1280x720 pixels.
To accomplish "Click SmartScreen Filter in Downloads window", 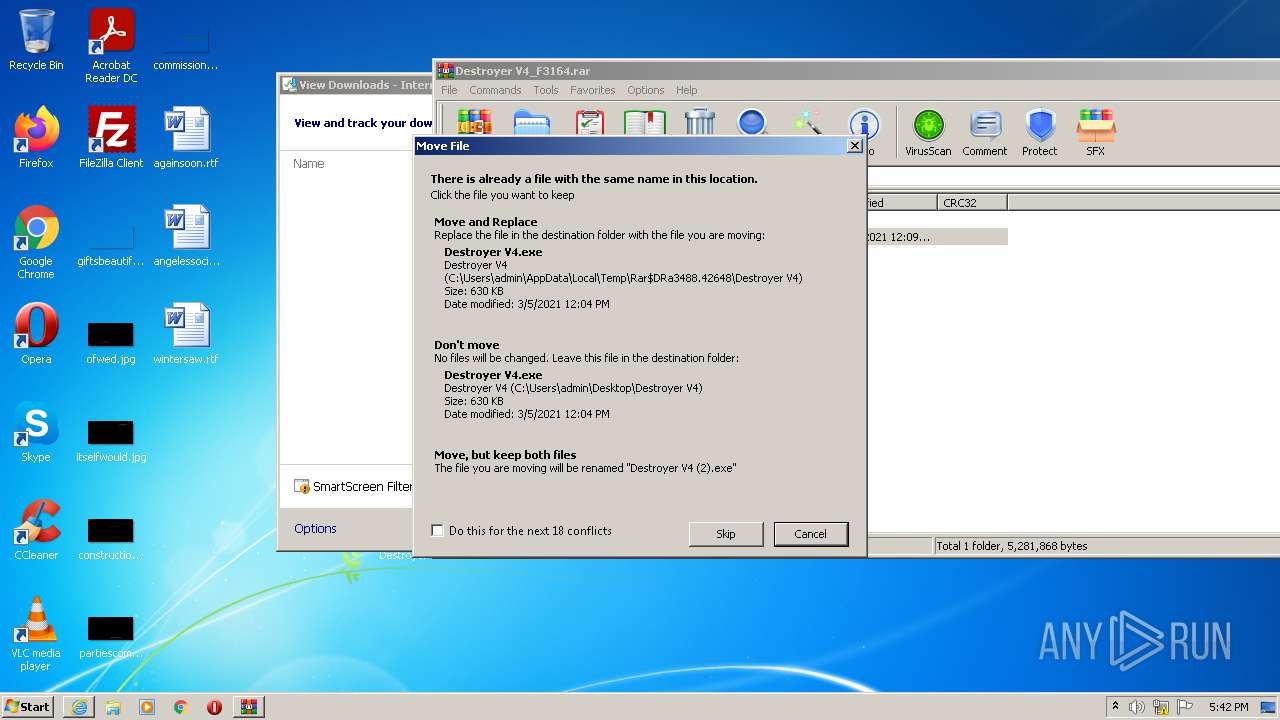I will coord(353,487).
